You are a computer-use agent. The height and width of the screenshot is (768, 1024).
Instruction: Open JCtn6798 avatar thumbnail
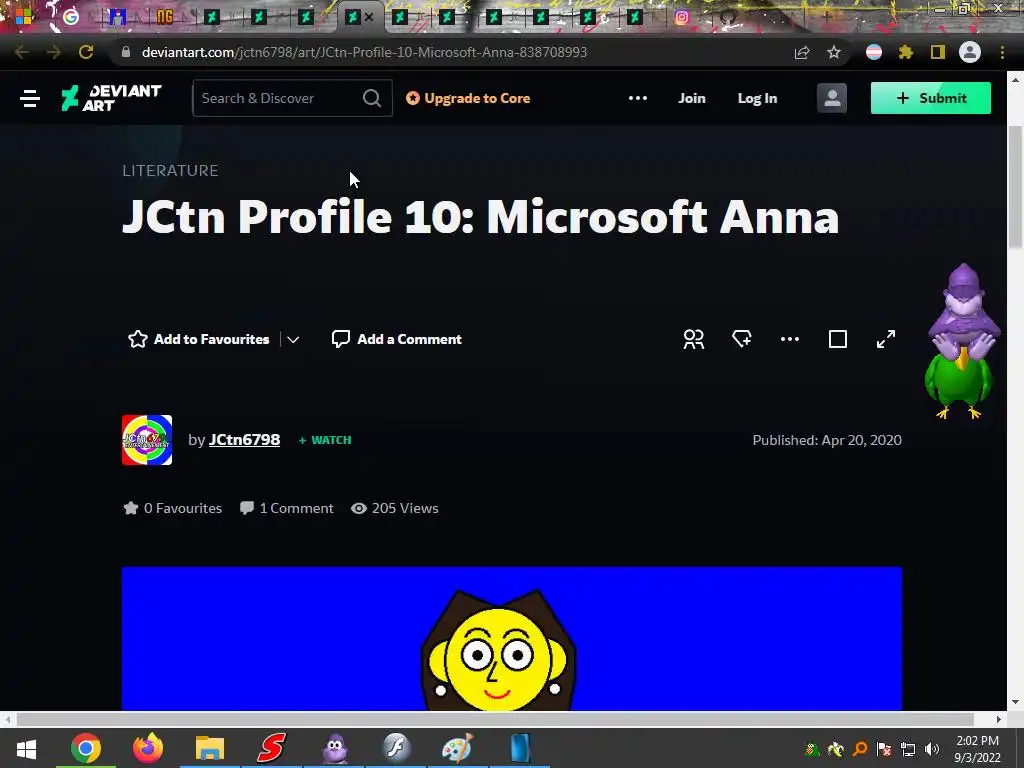147,440
